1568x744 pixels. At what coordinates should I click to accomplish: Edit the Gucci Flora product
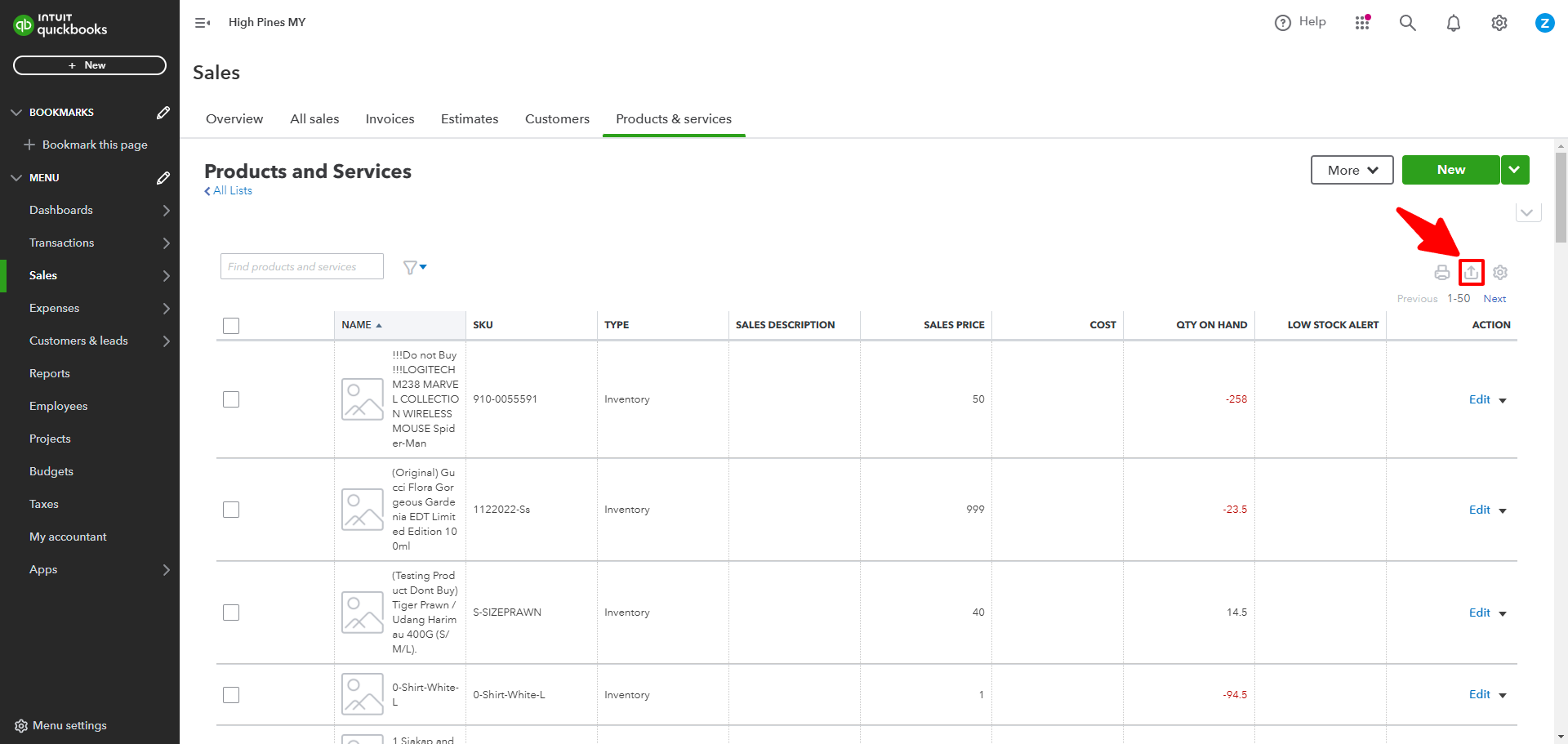[1480, 510]
